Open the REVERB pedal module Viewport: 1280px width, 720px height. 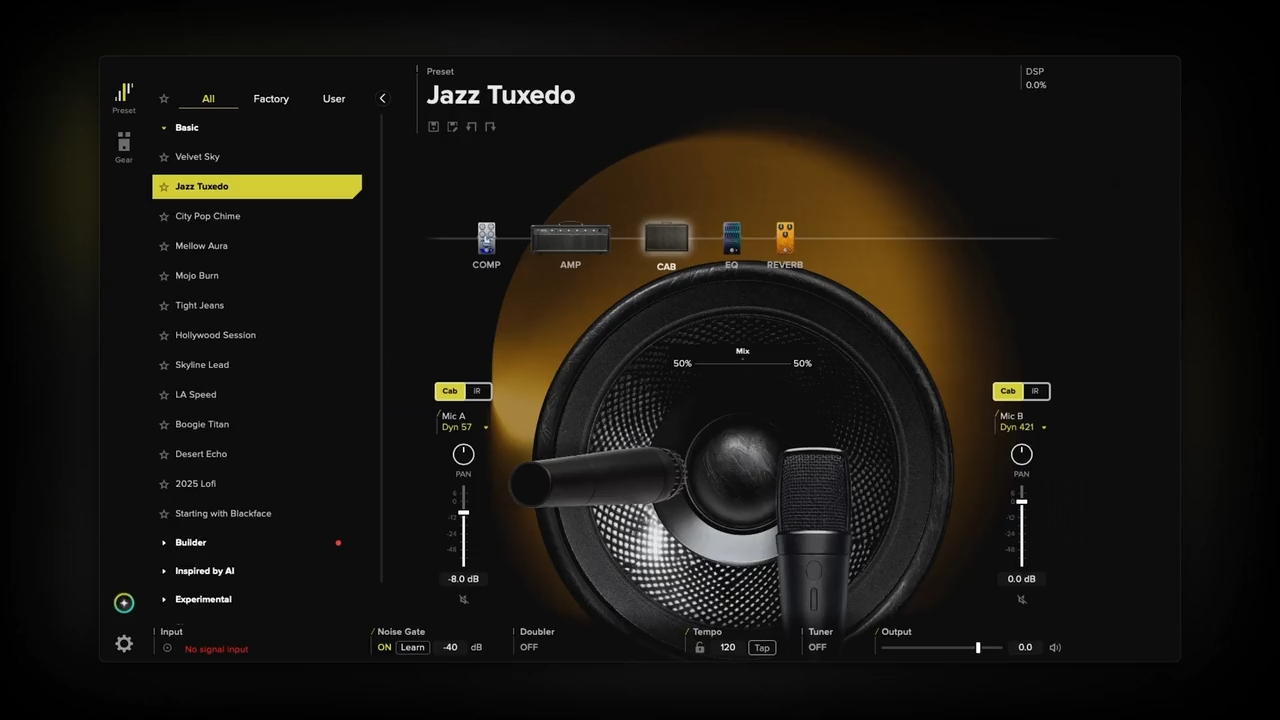(785, 239)
